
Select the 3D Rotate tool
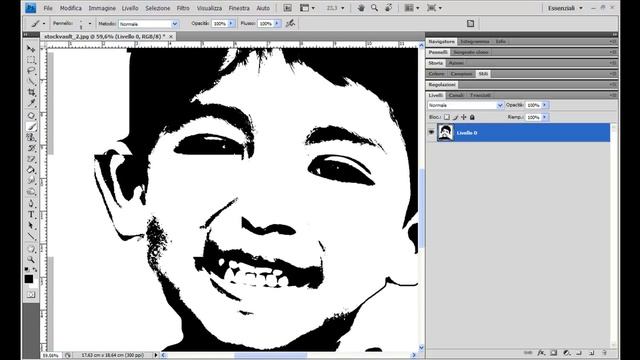point(31,249)
